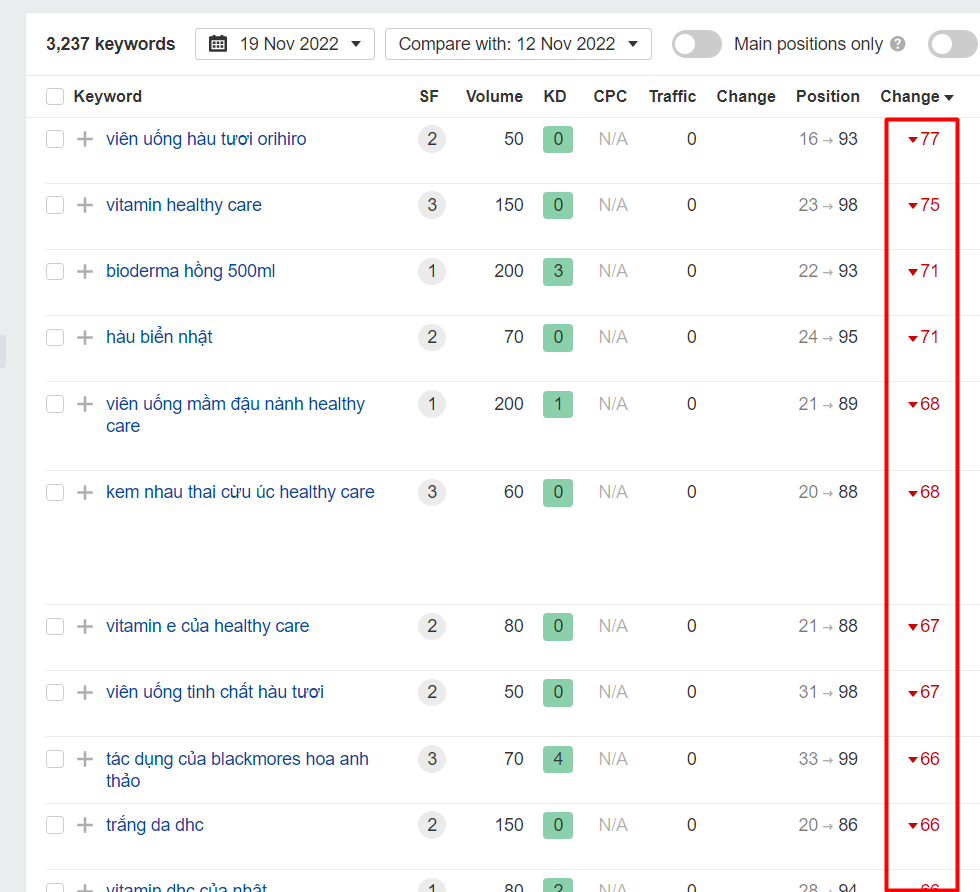This screenshot has width=980, height=892.
Task: Expand plus icon for kem nhau thai cừu úc
Action: (85, 493)
